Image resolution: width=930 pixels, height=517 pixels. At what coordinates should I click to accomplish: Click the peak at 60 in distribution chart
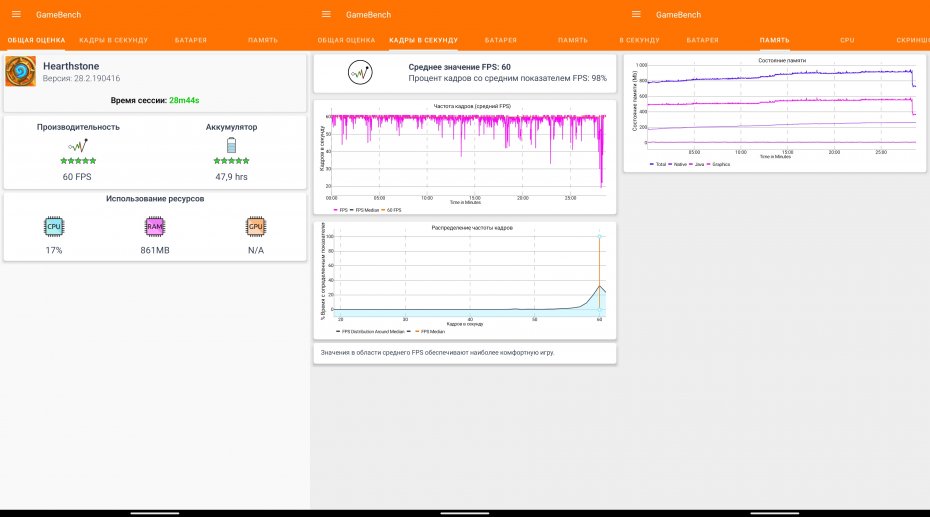[599, 285]
